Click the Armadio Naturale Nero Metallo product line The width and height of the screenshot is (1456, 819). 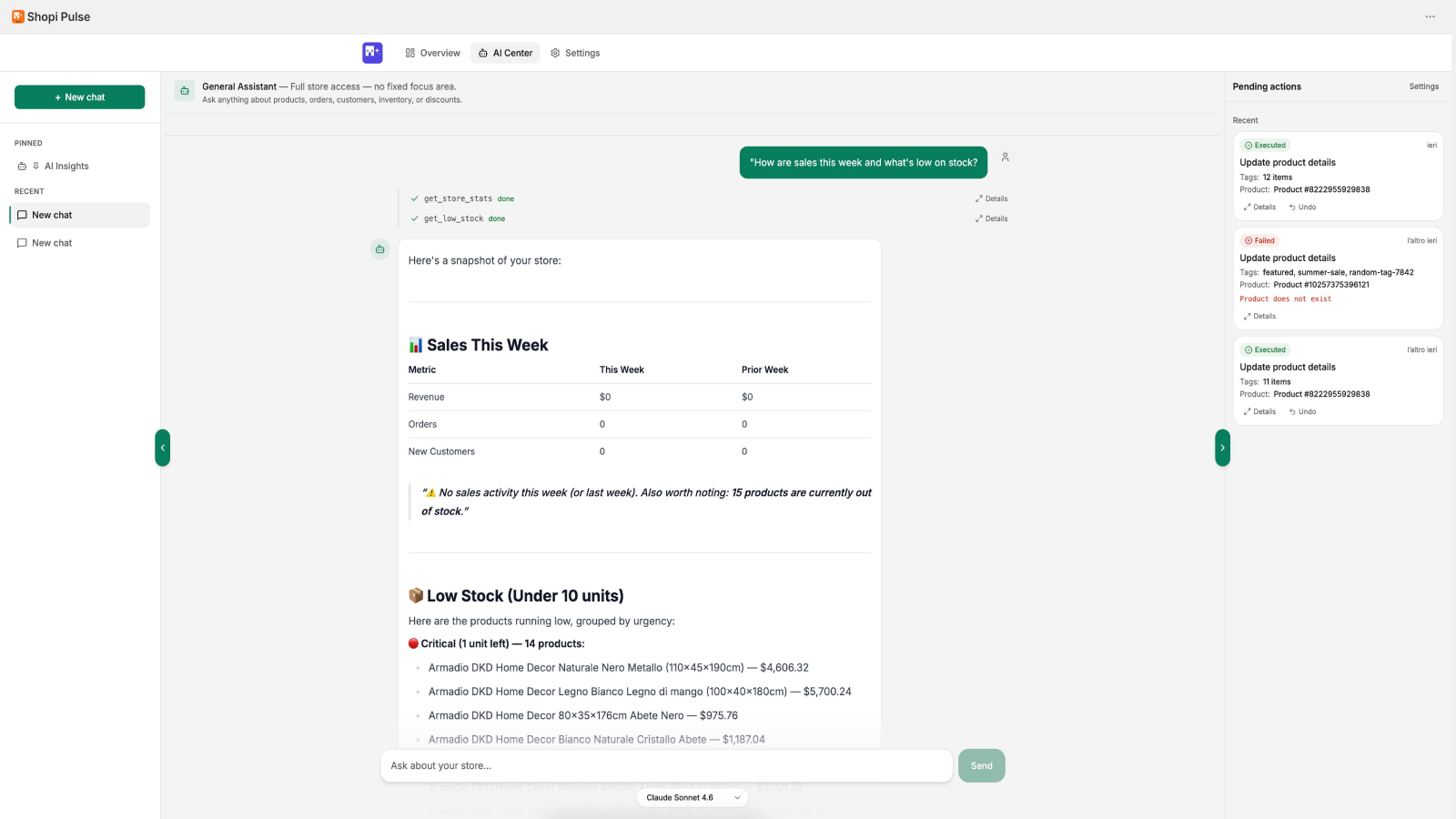pyautogui.click(x=618, y=668)
